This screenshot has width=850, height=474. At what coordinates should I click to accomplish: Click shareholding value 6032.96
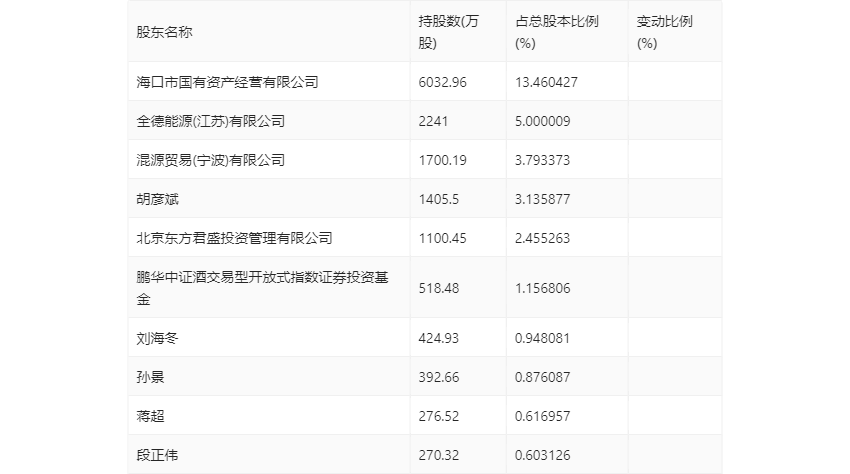[x=442, y=82]
